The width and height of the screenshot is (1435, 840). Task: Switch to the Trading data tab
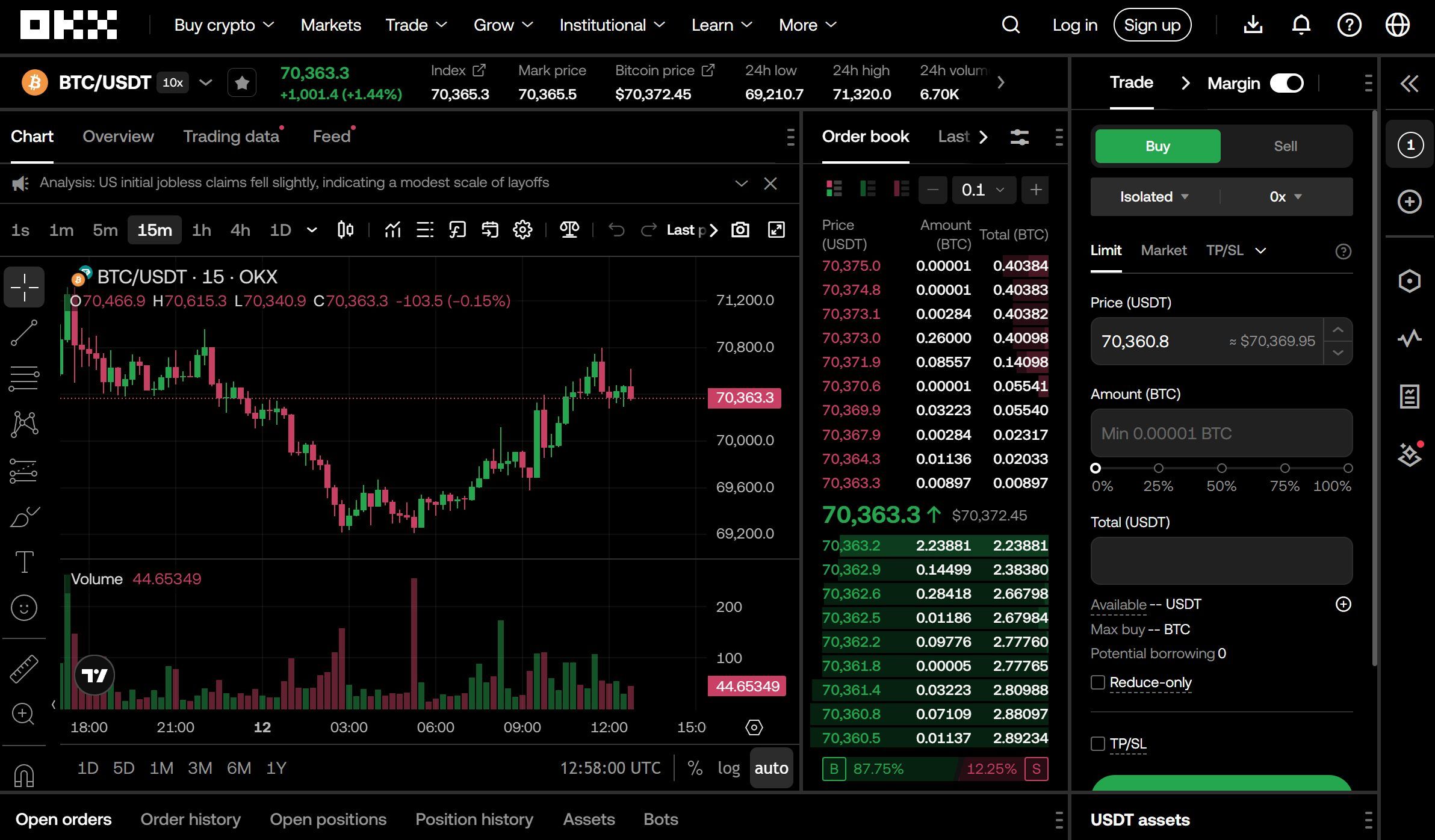coord(231,137)
